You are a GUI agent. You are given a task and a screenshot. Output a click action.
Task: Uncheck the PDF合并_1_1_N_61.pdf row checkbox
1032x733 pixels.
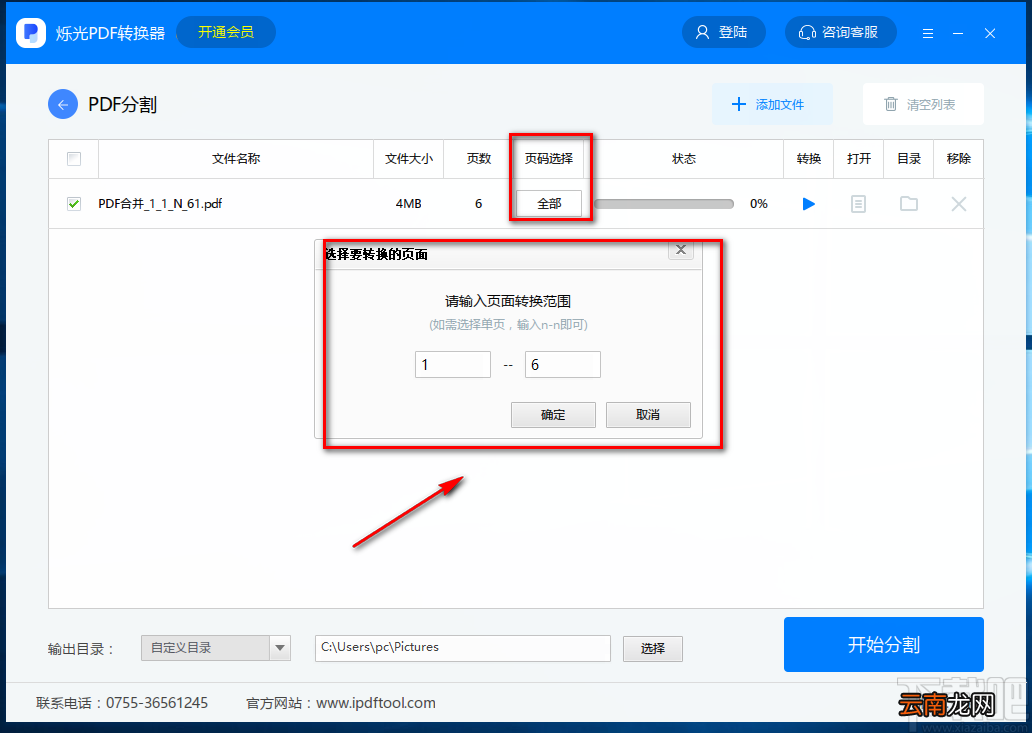74,203
